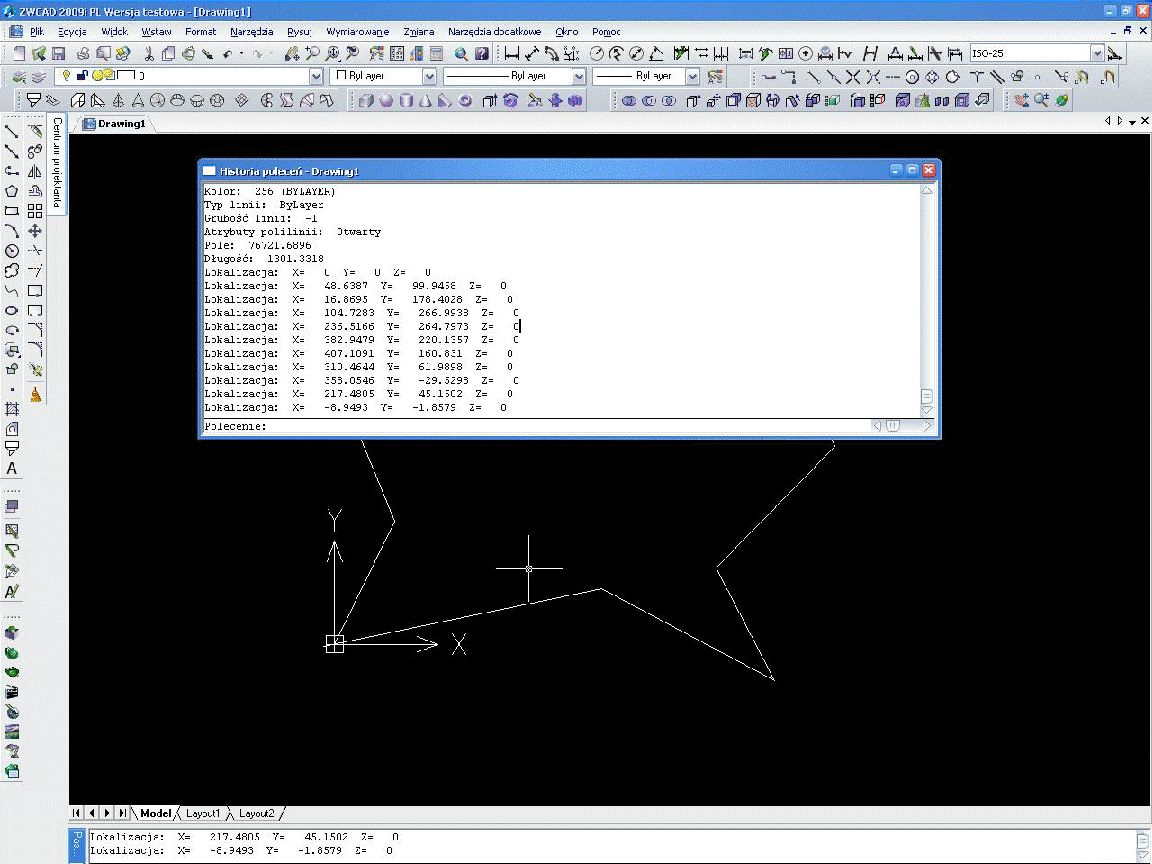Jump to the first layout tab arrow

click(x=76, y=813)
